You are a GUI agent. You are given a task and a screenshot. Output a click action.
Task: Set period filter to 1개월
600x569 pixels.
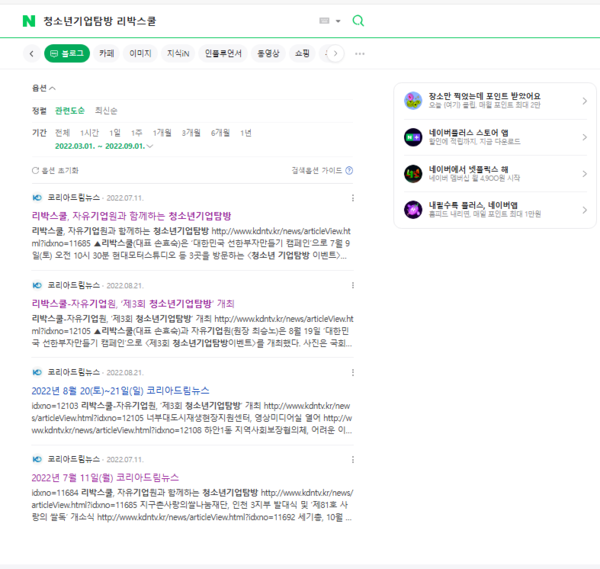tap(162, 133)
